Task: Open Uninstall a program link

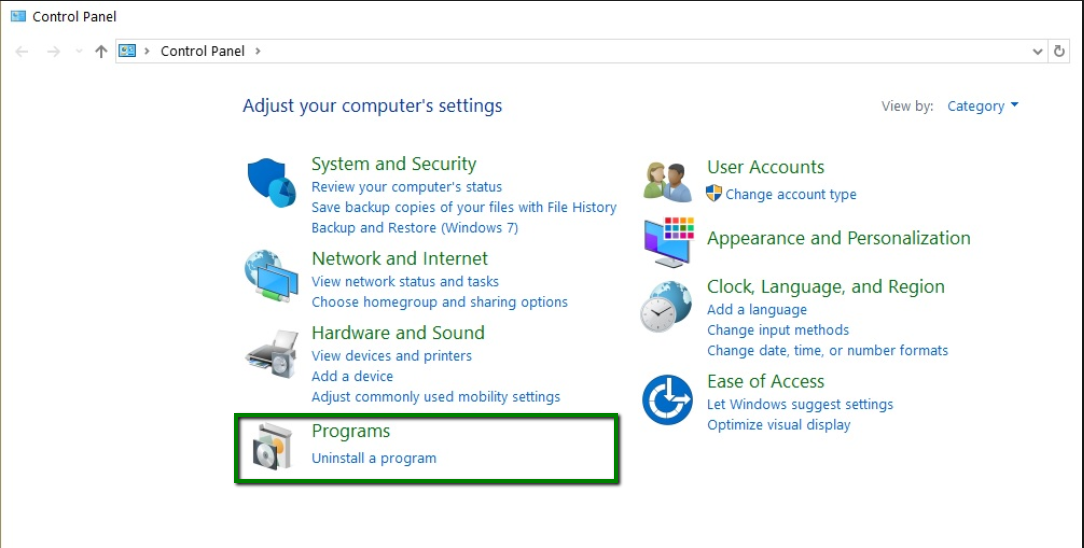Action: click(x=374, y=458)
